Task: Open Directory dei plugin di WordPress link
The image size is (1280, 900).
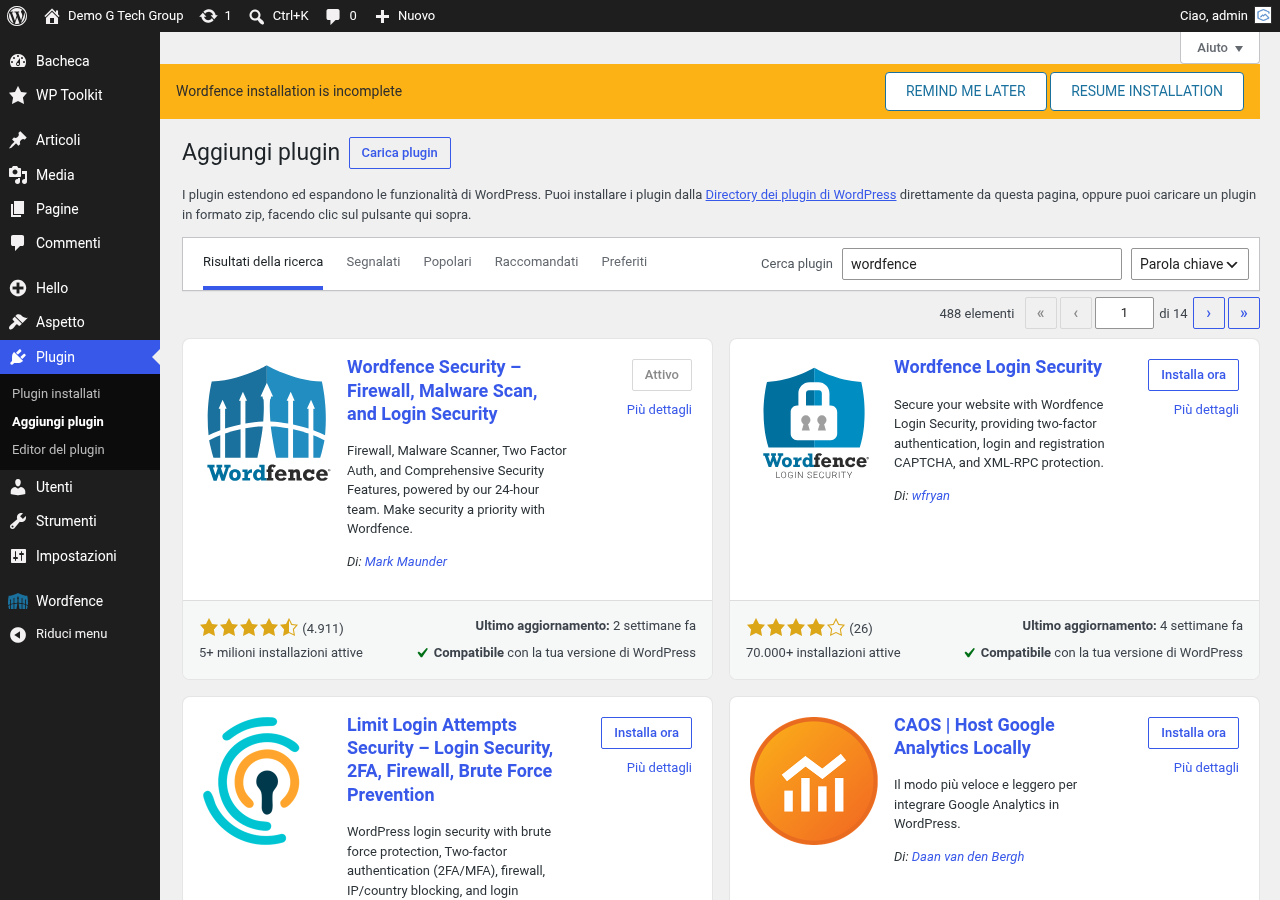Action: coord(801,195)
